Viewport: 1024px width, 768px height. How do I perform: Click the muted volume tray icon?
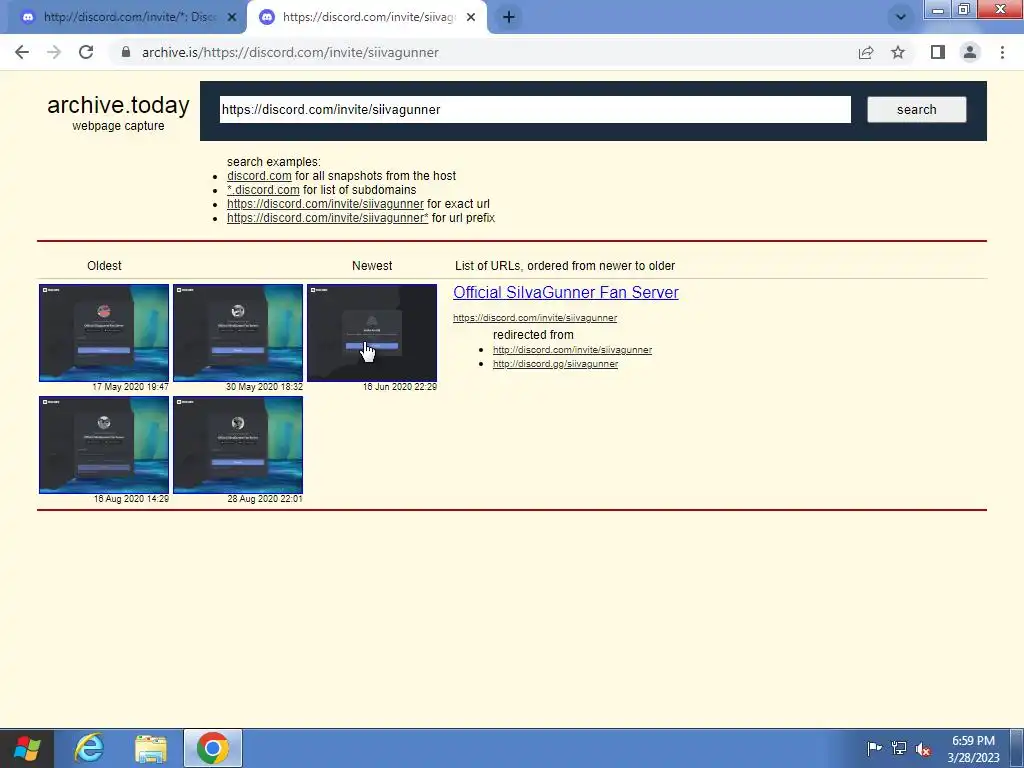pyautogui.click(x=923, y=748)
